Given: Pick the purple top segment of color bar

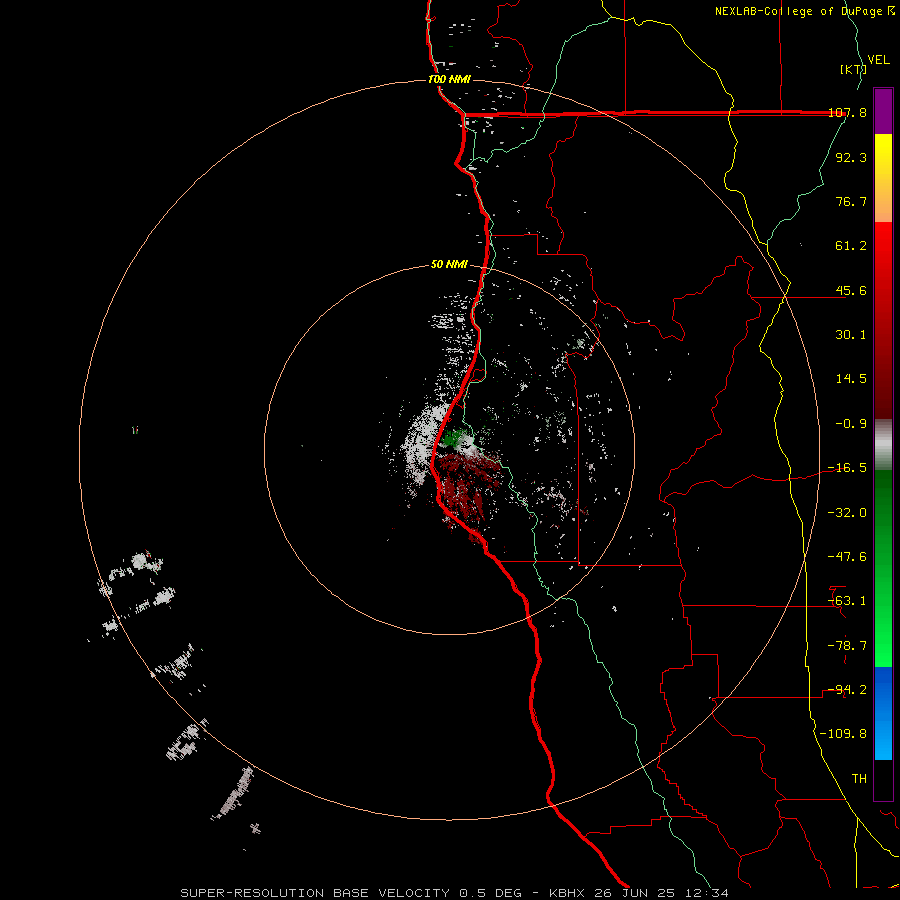Looking at the screenshot, I should click(883, 111).
